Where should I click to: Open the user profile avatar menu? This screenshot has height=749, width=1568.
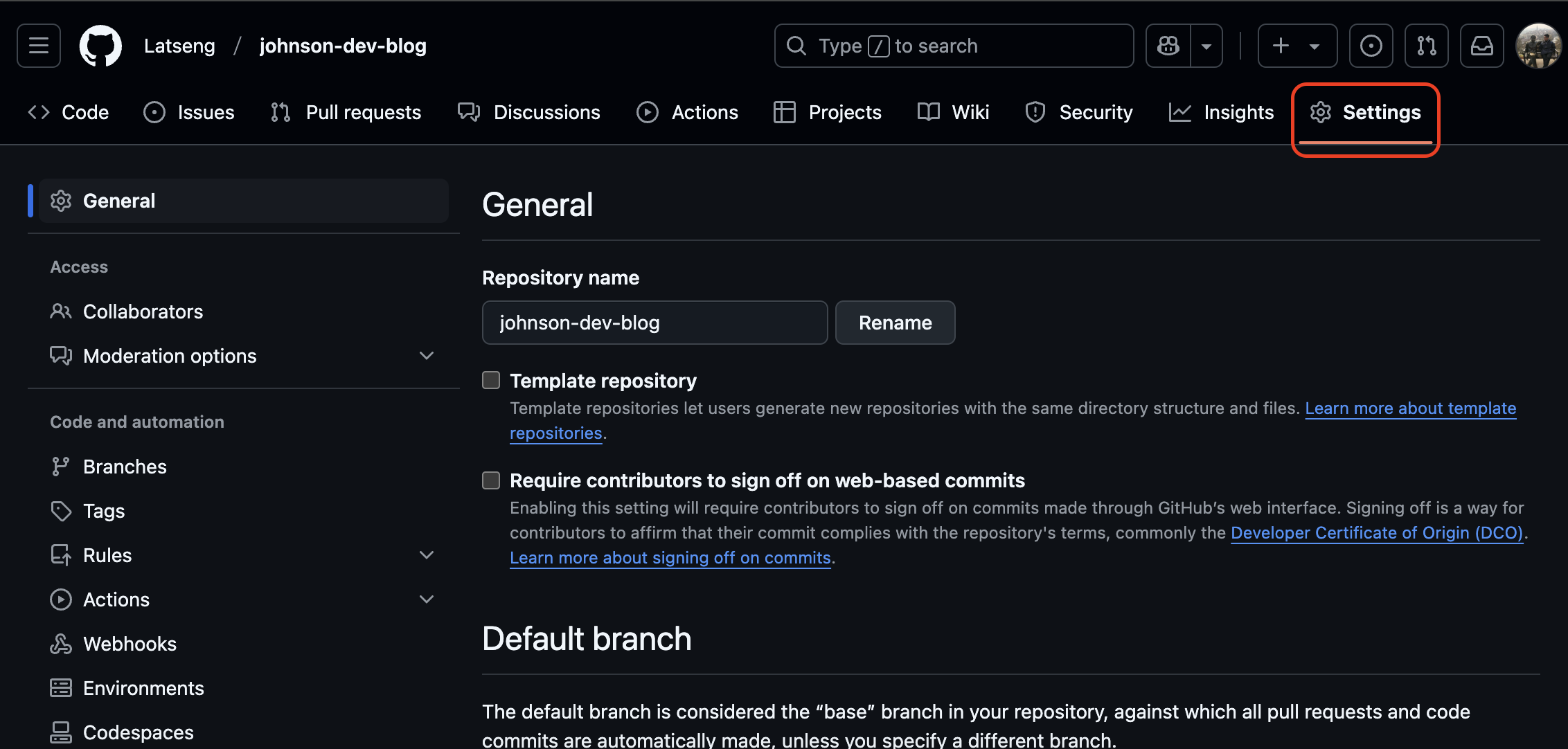[x=1539, y=46]
